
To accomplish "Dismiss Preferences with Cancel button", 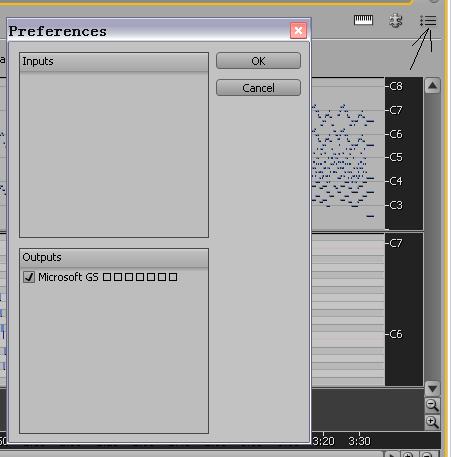I will pyautogui.click(x=258, y=88).
